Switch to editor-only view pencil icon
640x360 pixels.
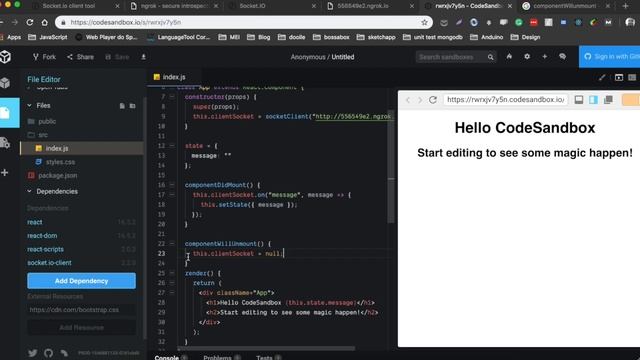coord(602,78)
